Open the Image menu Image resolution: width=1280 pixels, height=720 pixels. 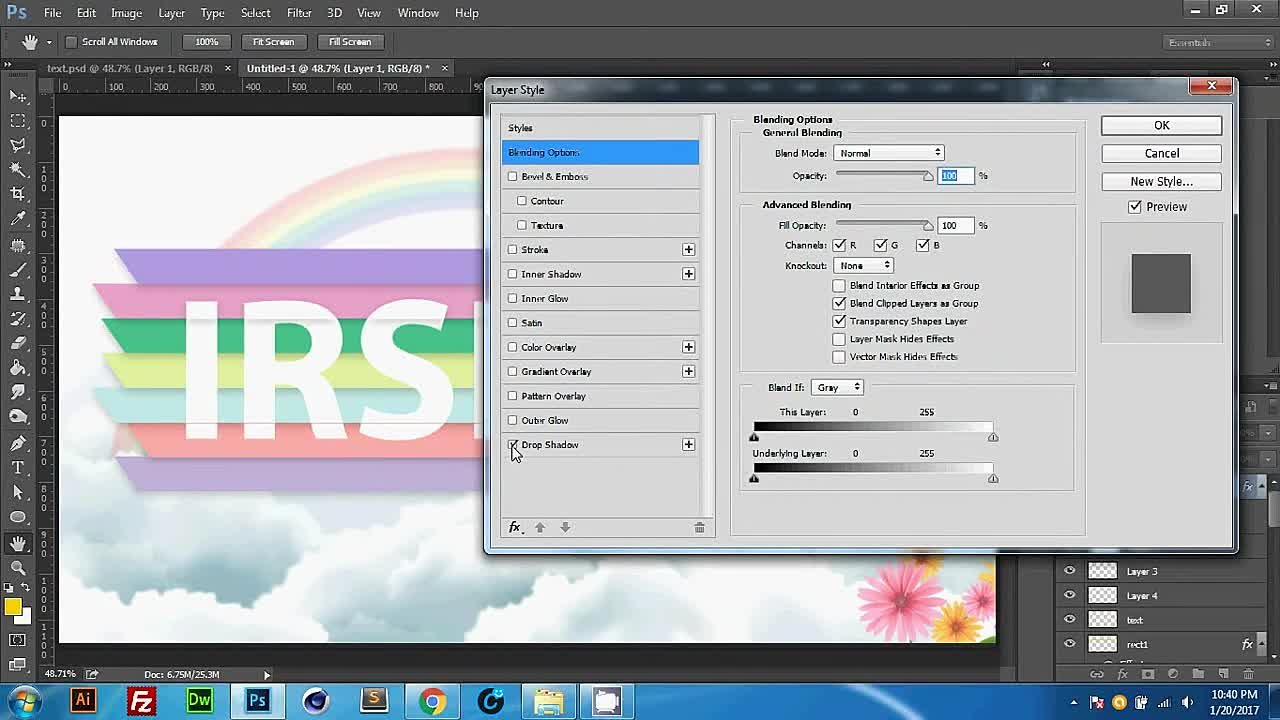pos(126,13)
